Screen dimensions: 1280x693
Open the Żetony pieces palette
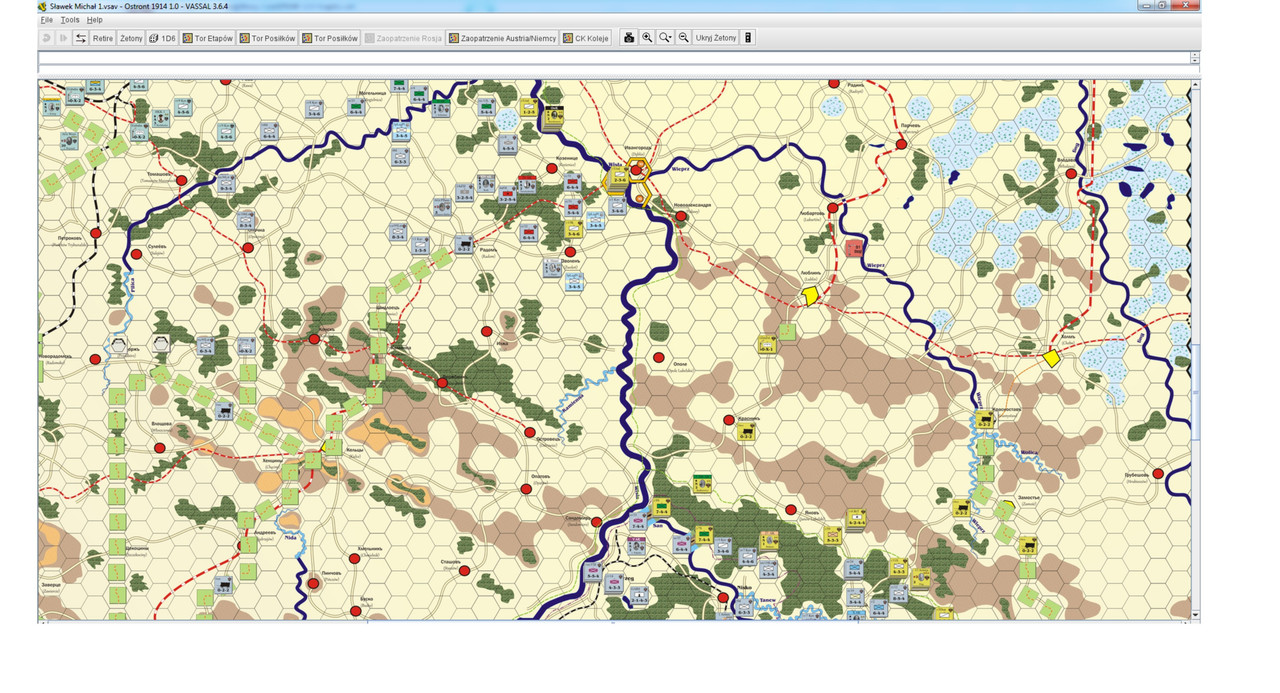tap(131, 38)
